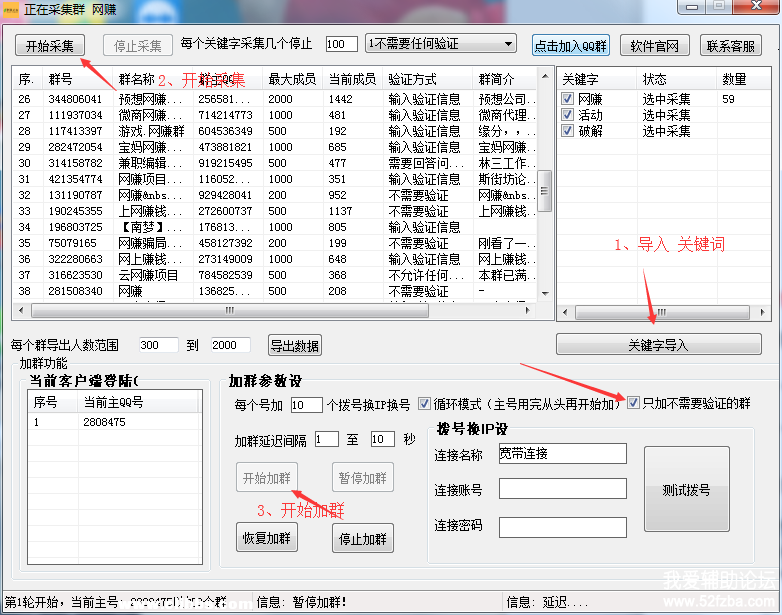Screen dimensions: 782x615
Task: Select group row 421354774
Action: pos(275,179)
